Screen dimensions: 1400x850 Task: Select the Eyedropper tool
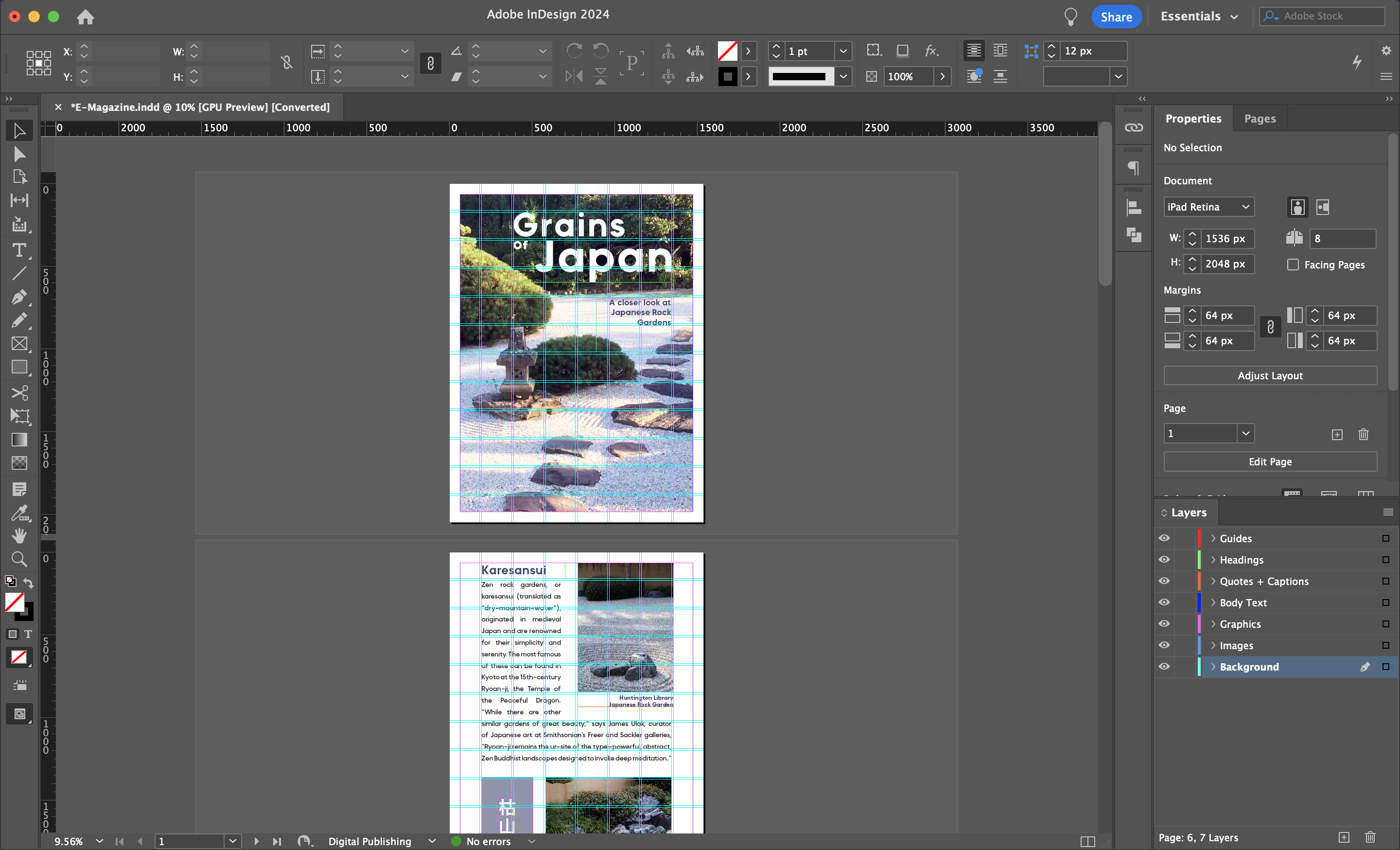click(x=19, y=513)
